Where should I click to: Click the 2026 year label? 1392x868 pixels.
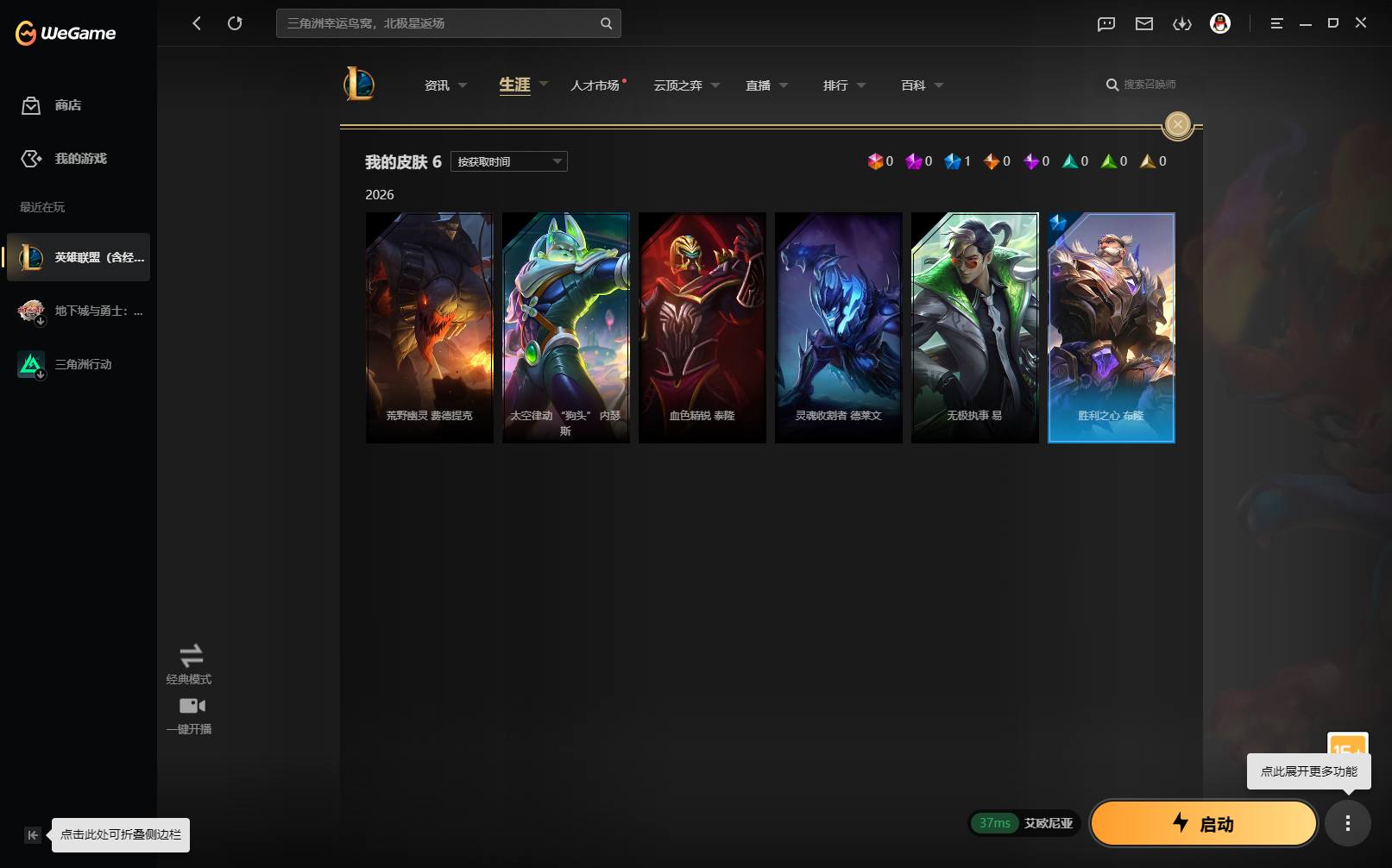[380, 195]
